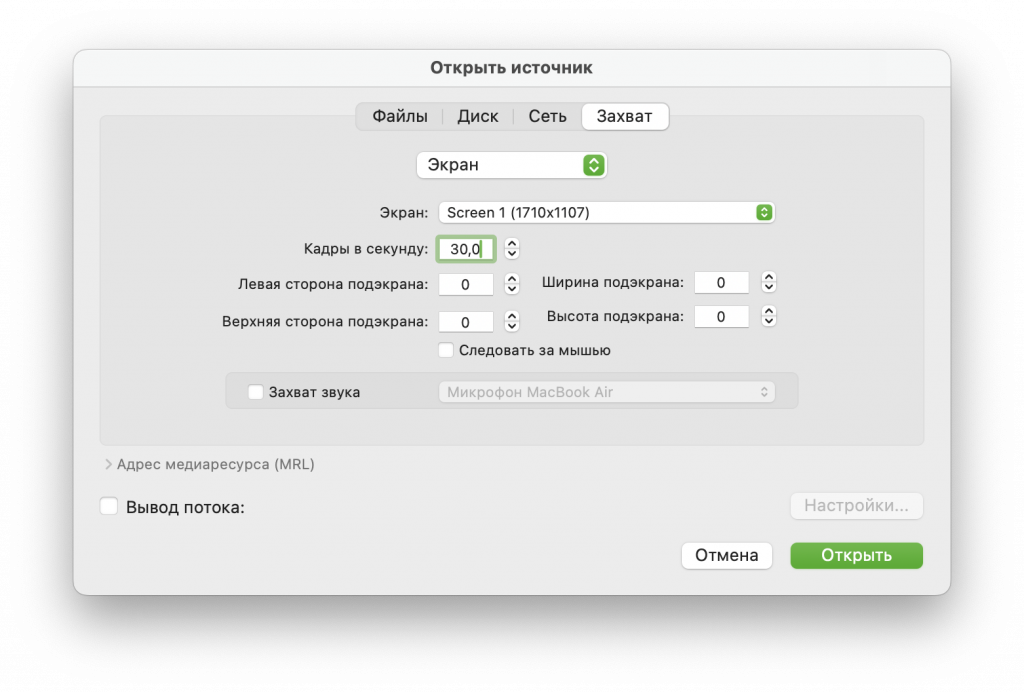Switch to the Диск tab
1024x692 pixels.
click(x=477, y=116)
